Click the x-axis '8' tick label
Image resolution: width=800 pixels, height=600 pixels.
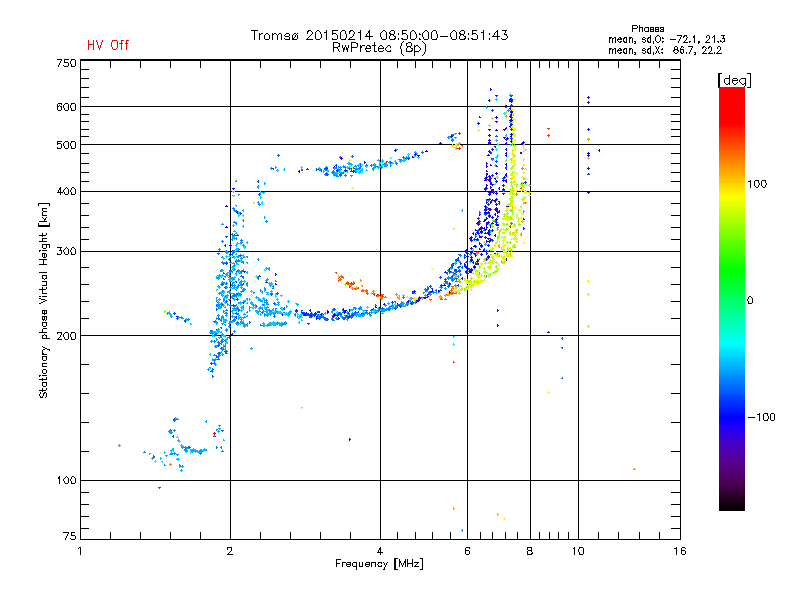pos(530,551)
